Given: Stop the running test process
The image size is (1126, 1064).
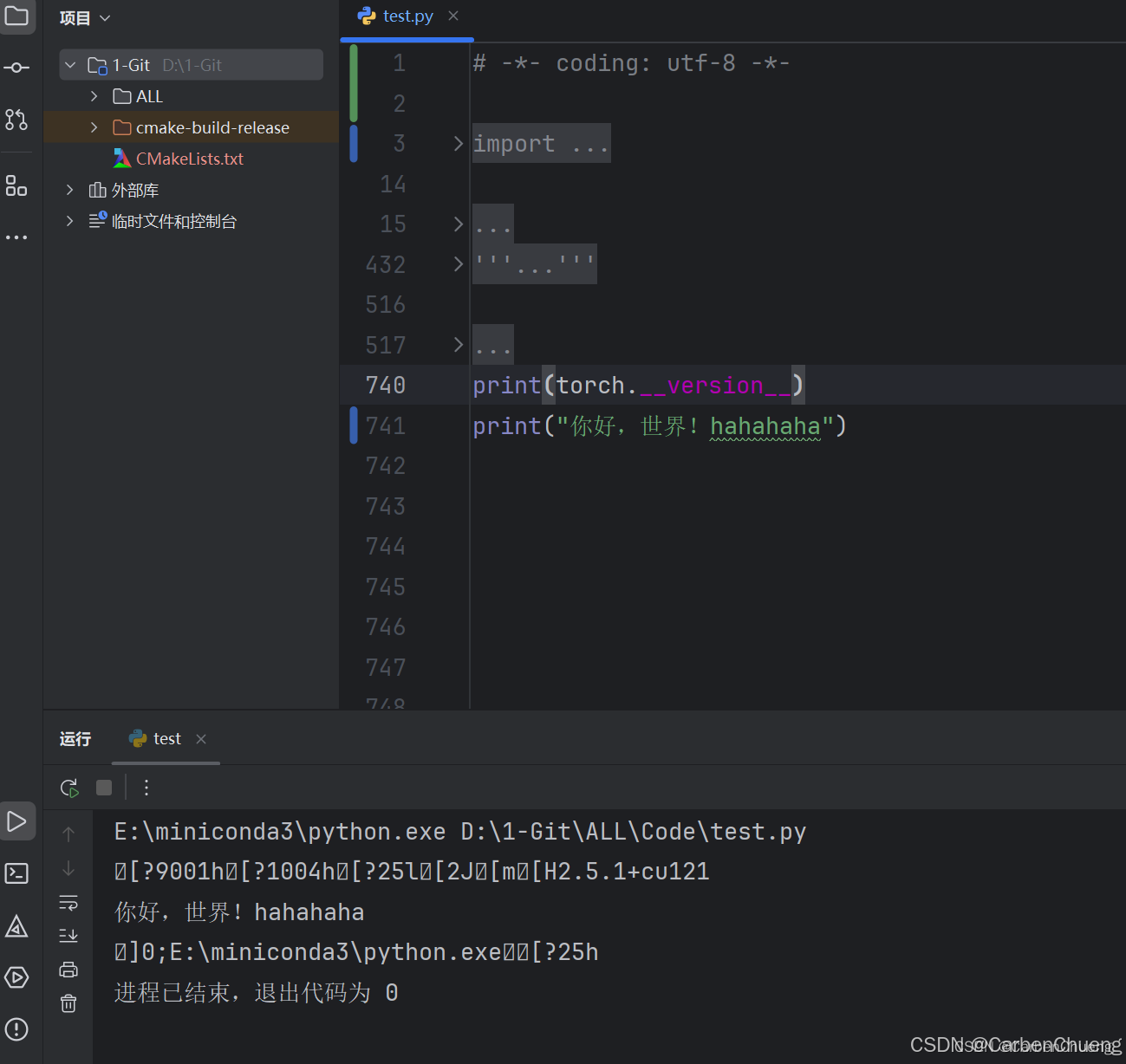Looking at the screenshot, I should (104, 788).
